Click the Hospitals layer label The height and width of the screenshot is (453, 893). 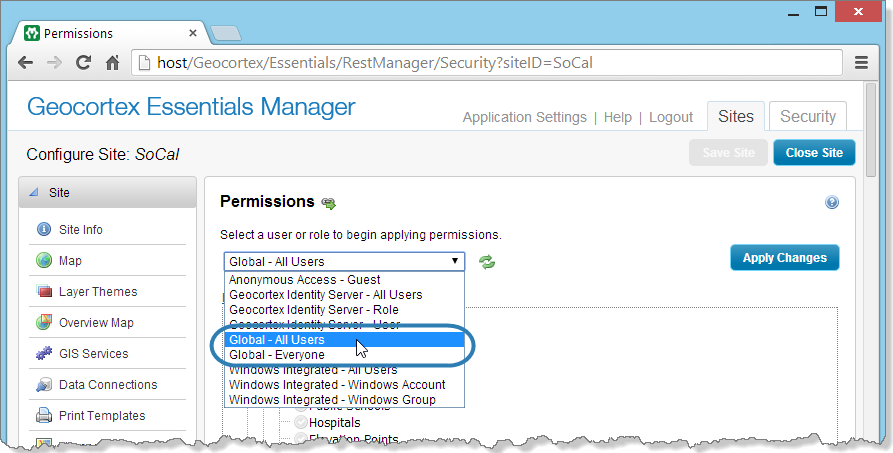click(x=335, y=423)
